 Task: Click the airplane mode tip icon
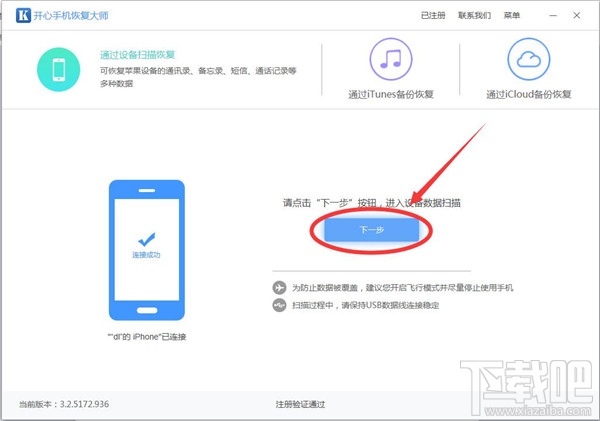coord(279,287)
